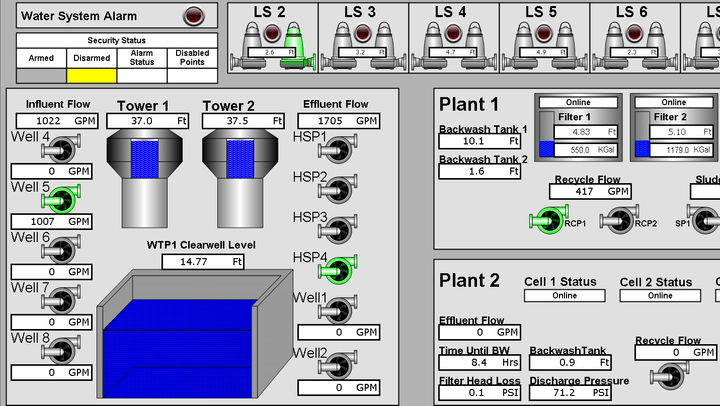Select the Tower 2 level 37.5 Ft field
Screen dimensions: 720x406
[x=243, y=121]
